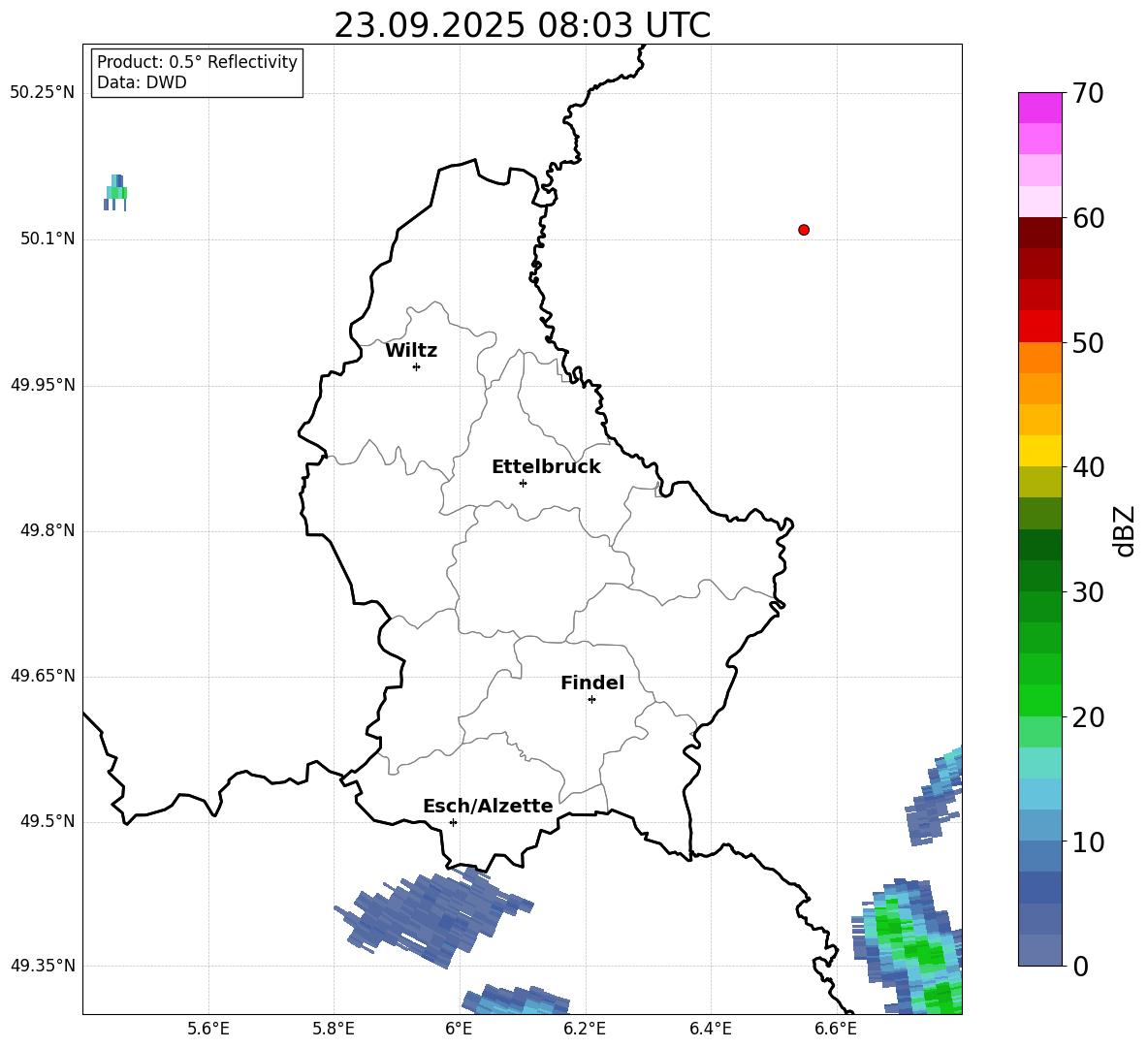Click the 6.2°E longitude label
This screenshot has height=1048, width=1148.
tap(585, 1029)
